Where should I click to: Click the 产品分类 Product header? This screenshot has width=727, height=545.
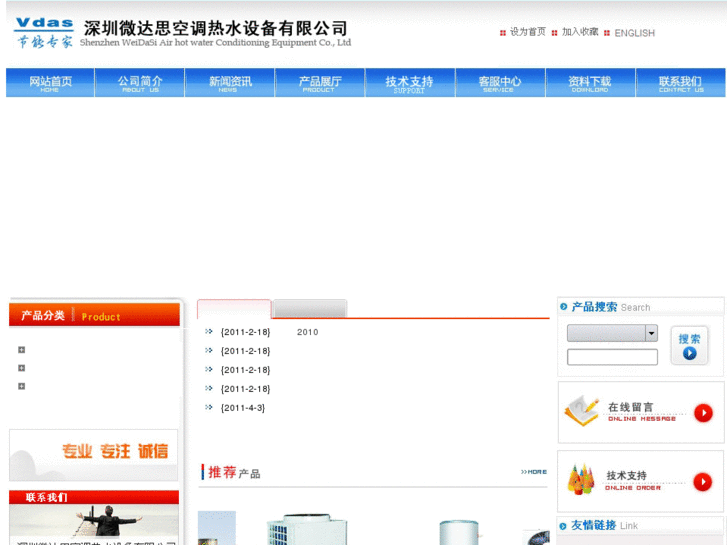click(x=94, y=315)
